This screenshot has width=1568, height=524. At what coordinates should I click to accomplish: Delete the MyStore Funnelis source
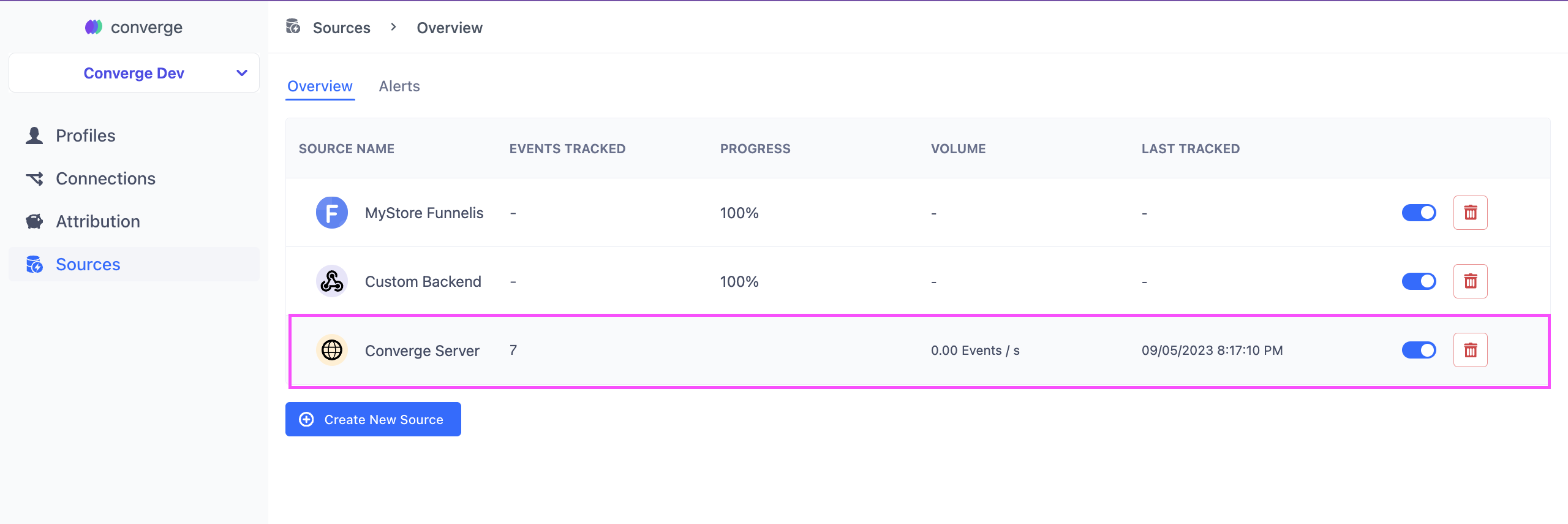(1470, 213)
